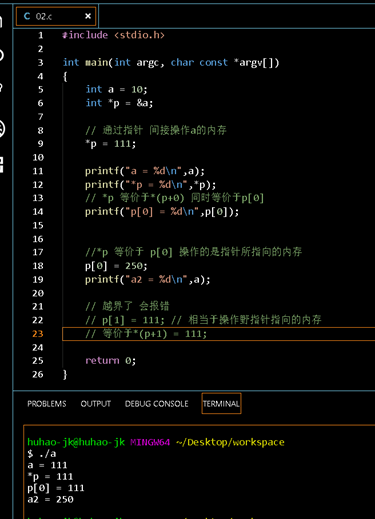Click printf("*p = %d\n",*p) statement
The image size is (375, 519).
150,185
